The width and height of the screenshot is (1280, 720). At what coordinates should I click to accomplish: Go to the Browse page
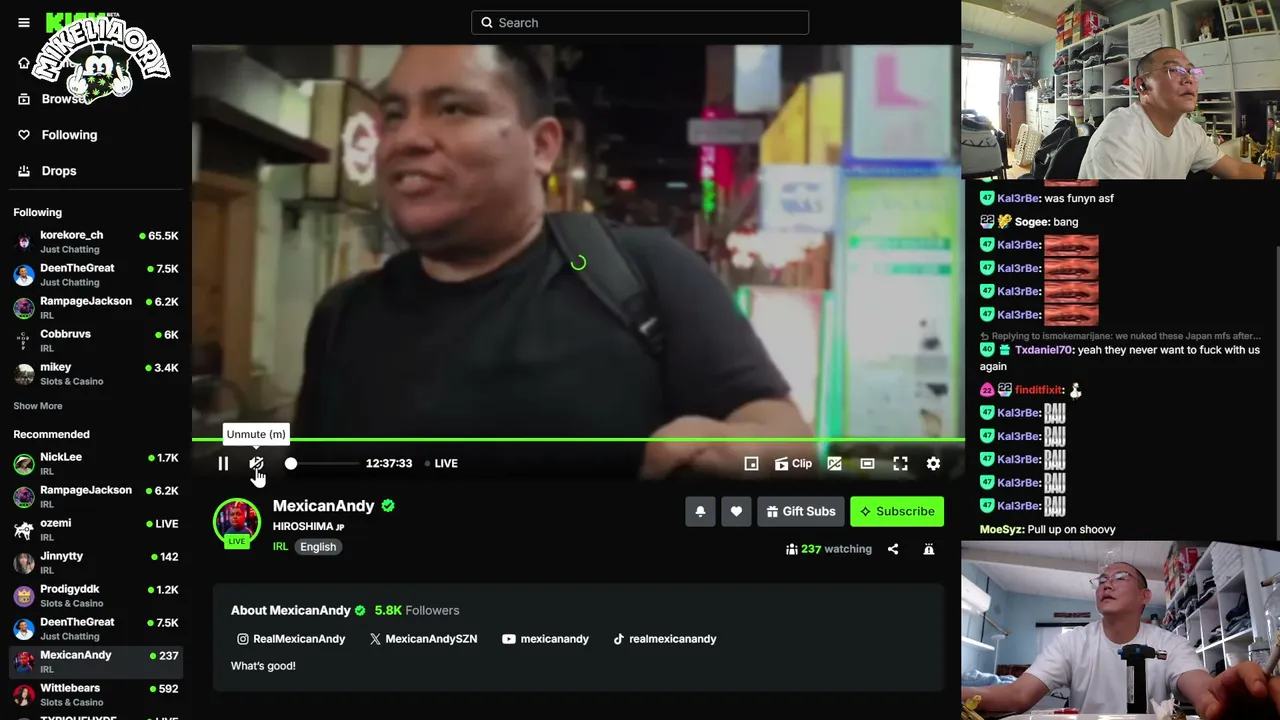click(64, 99)
